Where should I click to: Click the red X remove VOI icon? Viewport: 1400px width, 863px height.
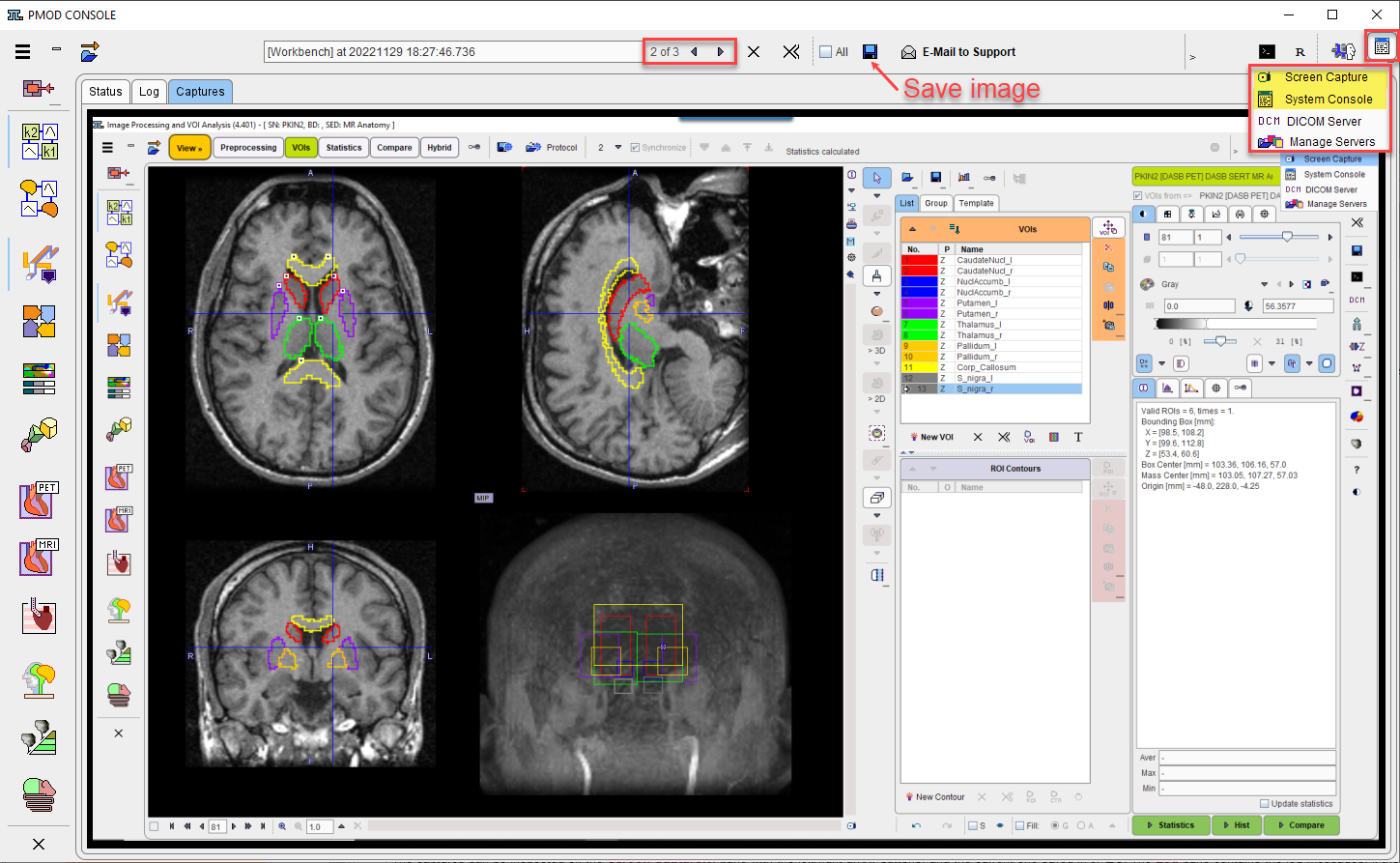coord(1108,248)
